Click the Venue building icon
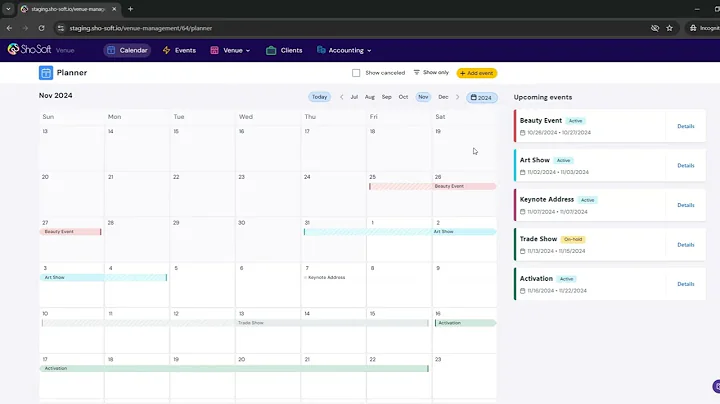The height and width of the screenshot is (404, 720). [x=214, y=50]
